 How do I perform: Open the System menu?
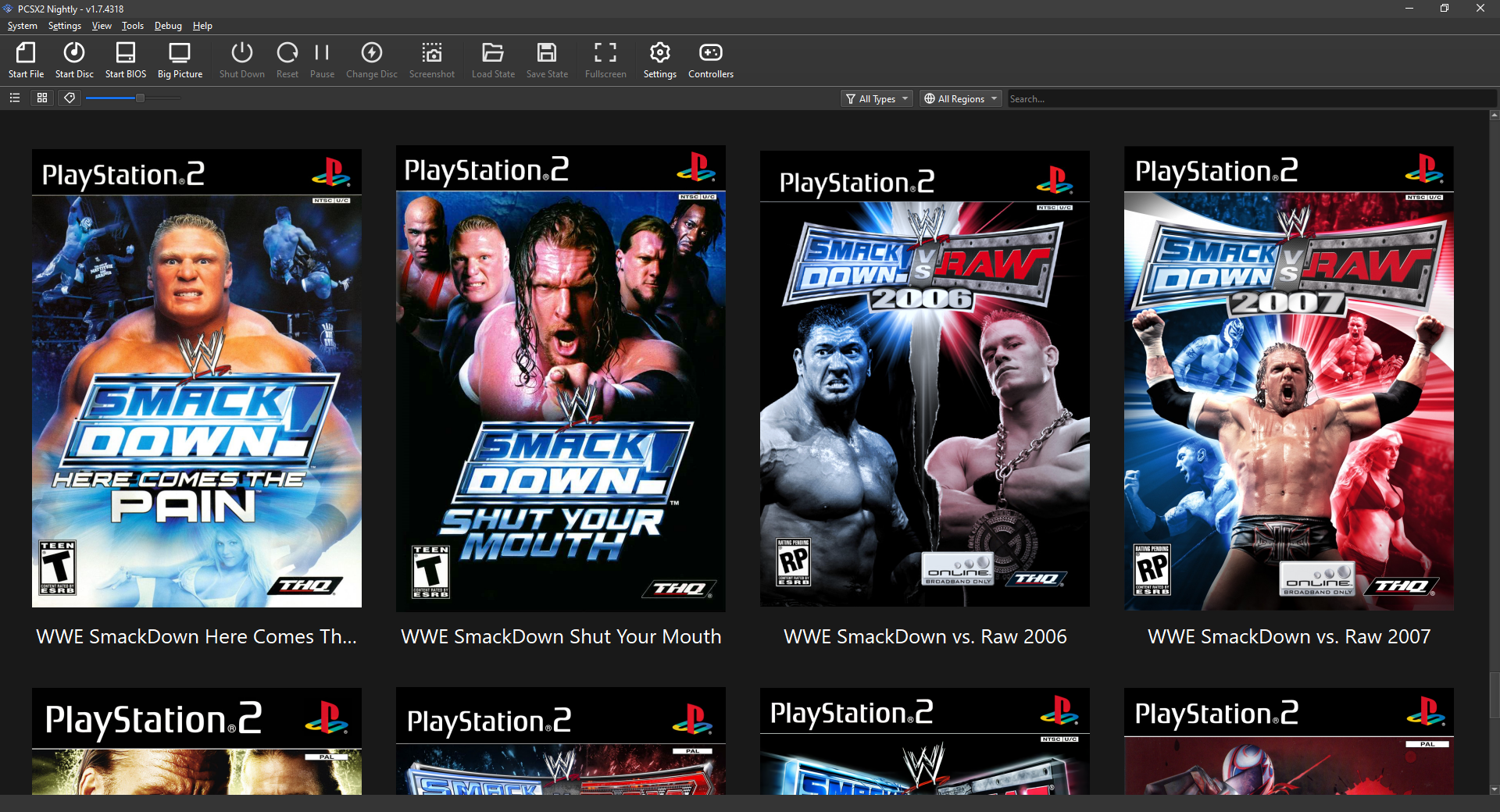click(x=22, y=26)
